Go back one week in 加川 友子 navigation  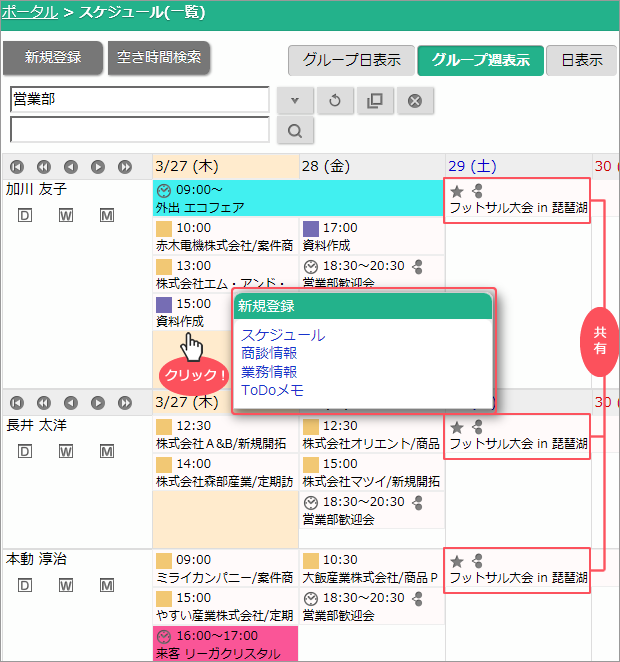pos(44,167)
